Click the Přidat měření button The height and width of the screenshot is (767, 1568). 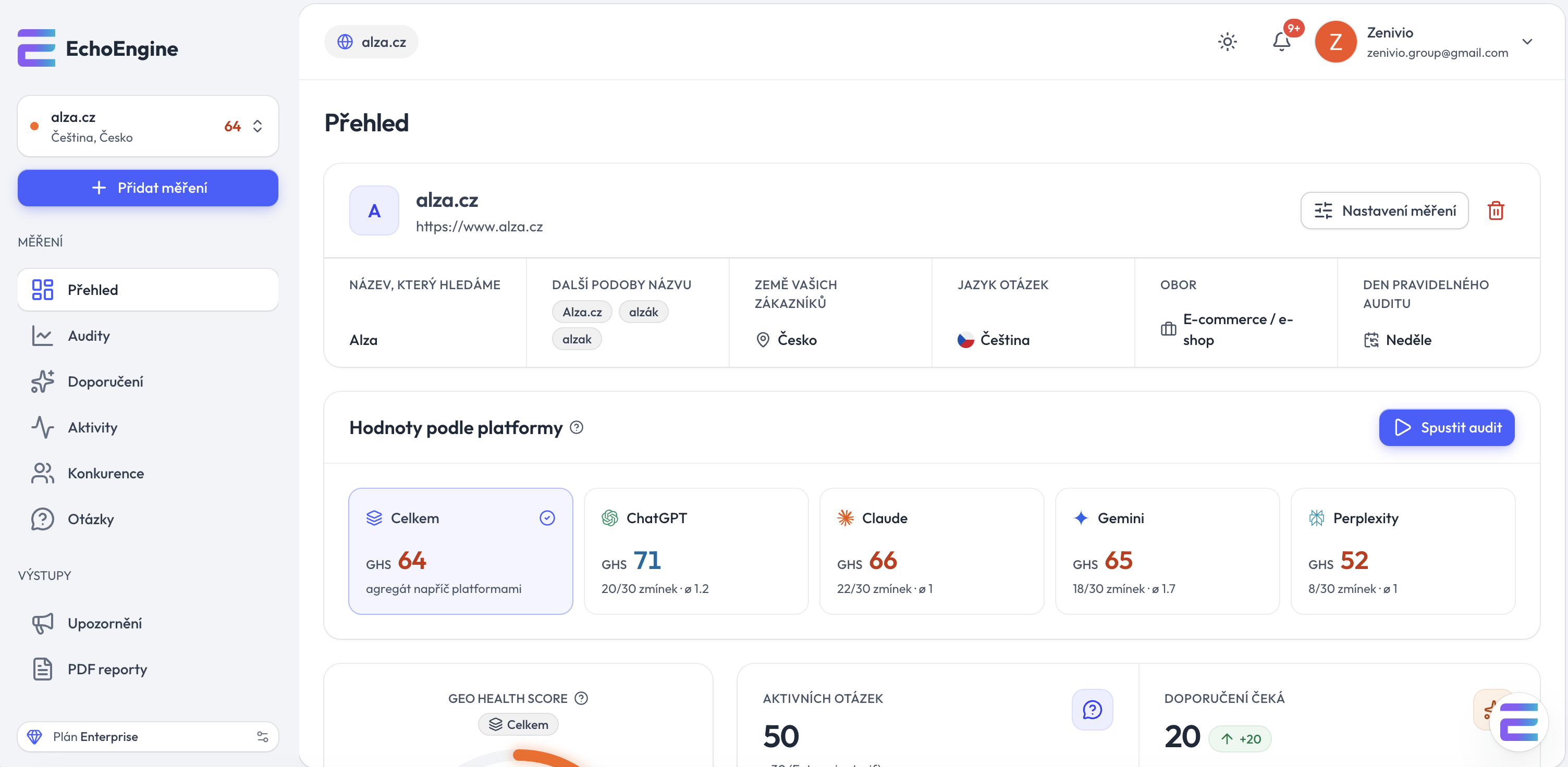[148, 188]
